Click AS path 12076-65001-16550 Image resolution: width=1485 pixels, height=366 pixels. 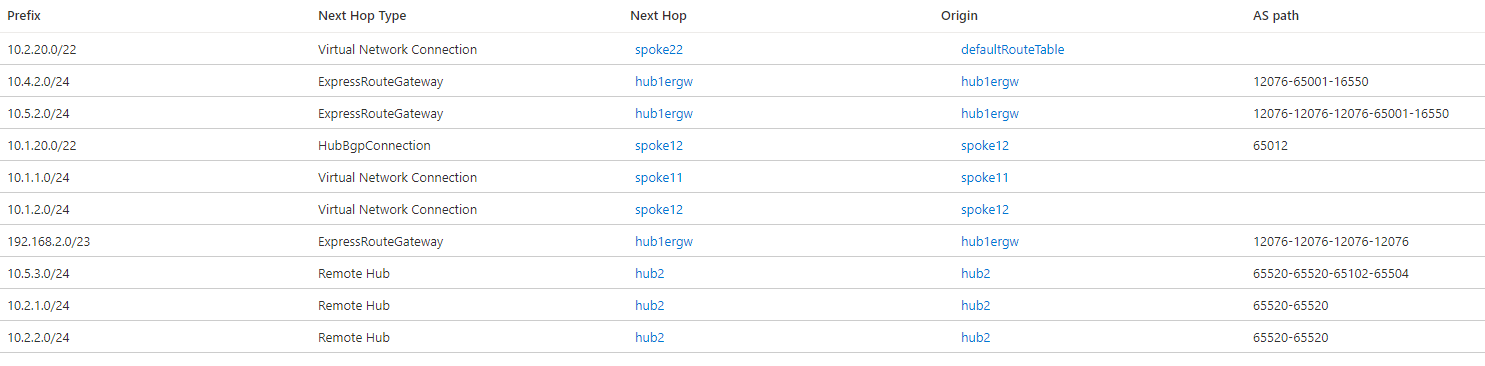coord(1310,81)
